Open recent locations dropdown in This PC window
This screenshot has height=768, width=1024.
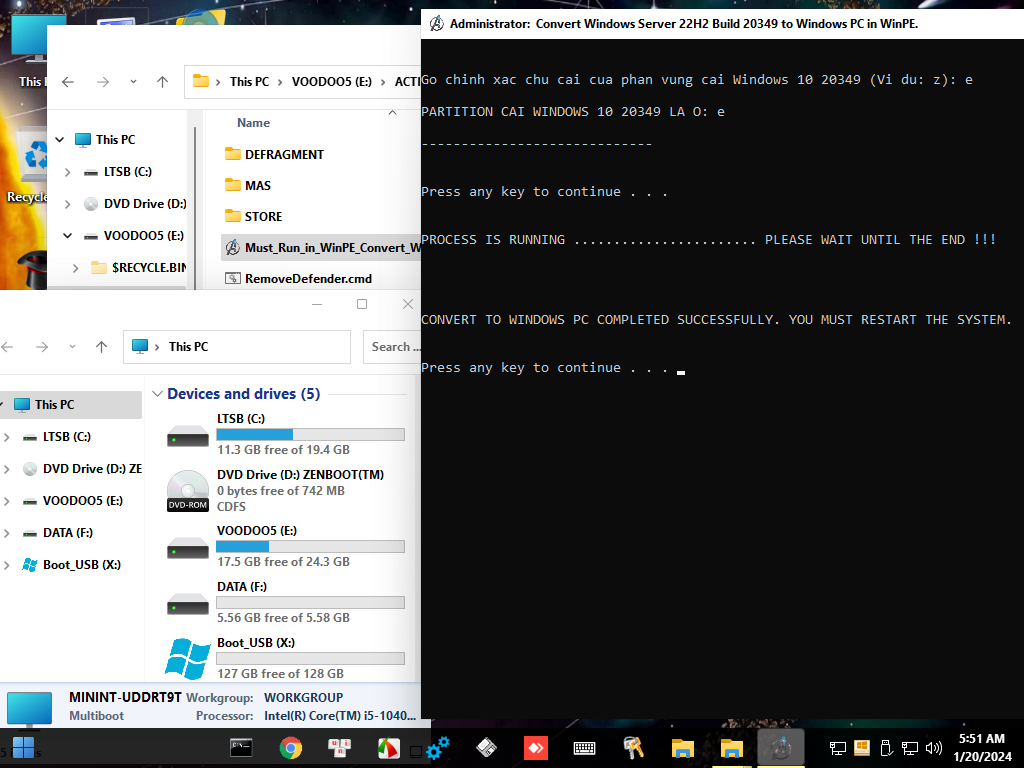[x=72, y=347]
